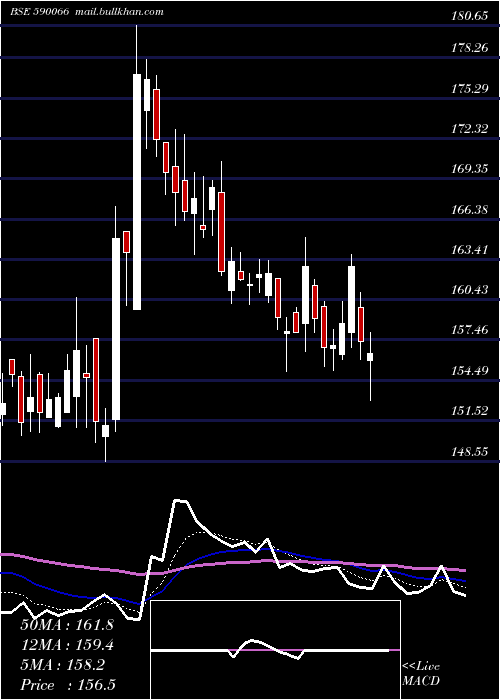Image resolution: width=500 pixels, height=700 pixels.
Task: Click the <<Live MACD label
Action: [x=421, y=674]
